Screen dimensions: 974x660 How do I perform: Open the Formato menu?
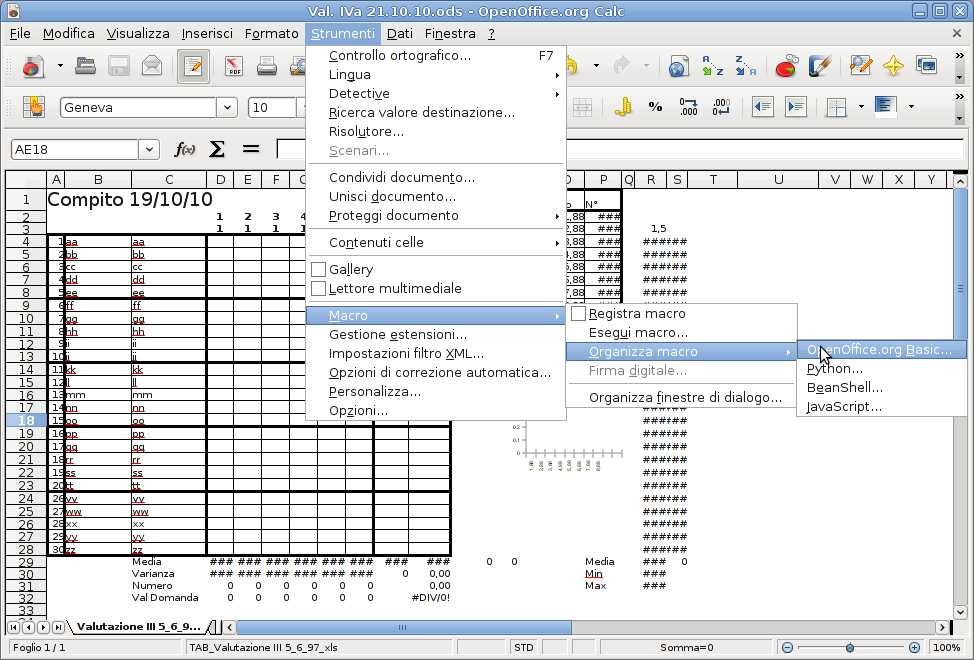271,34
